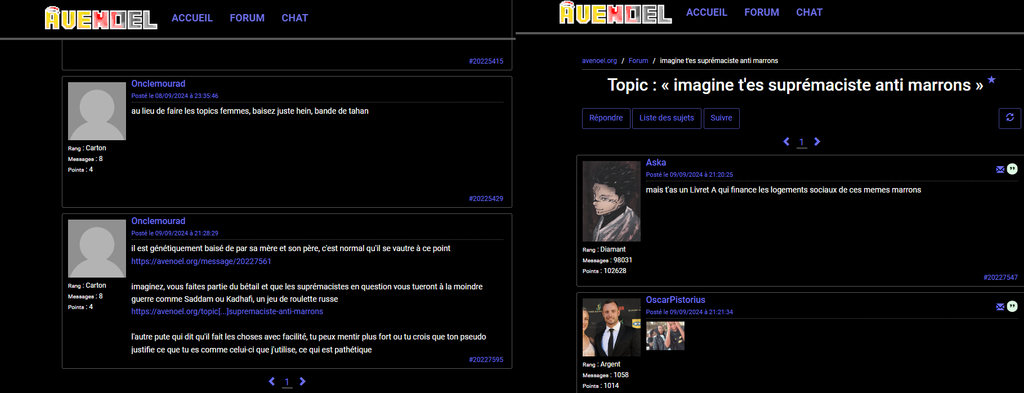The height and width of the screenshot is (393, 1024).
Task: Open CHAT in the right window navbar
Action: coord(809,12)
